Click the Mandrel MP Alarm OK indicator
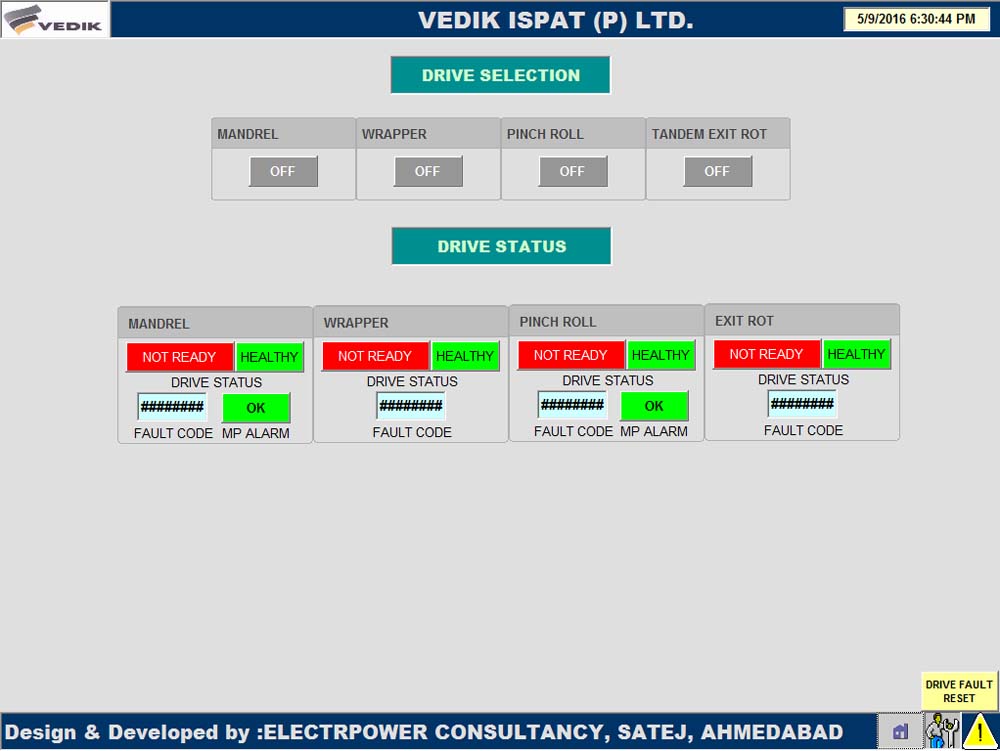Image resolution: width=1000 pixels, height=751 pixels. point(256,408)
